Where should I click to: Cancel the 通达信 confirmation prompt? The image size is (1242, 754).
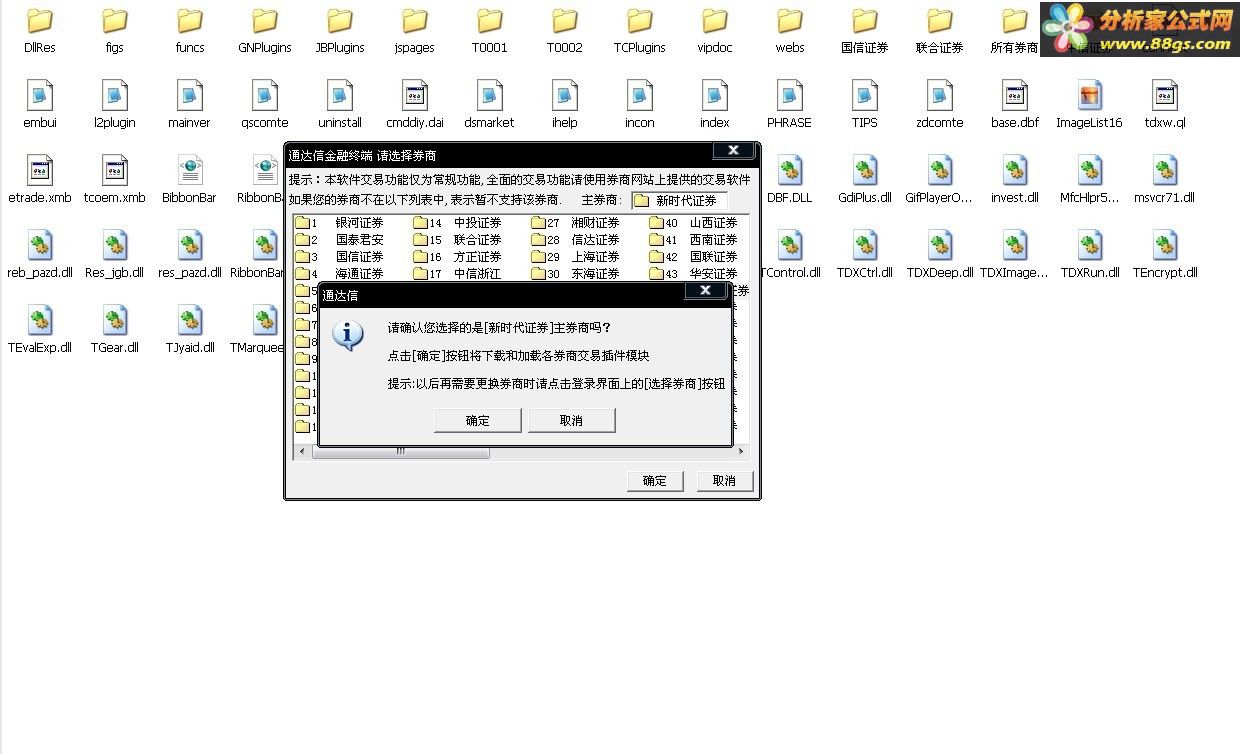[571, 421]
